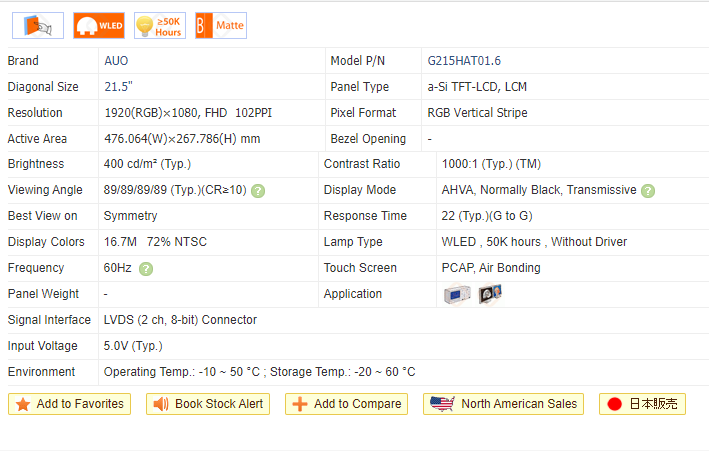Click the first application icon
This screenshot has height=456, width=709.
pyautogui.click(x=457, y=294)
